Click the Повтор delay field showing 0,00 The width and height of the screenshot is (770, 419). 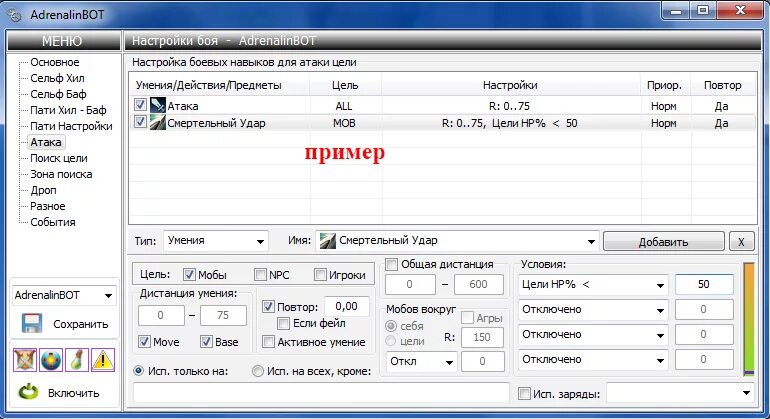[347, 307]
